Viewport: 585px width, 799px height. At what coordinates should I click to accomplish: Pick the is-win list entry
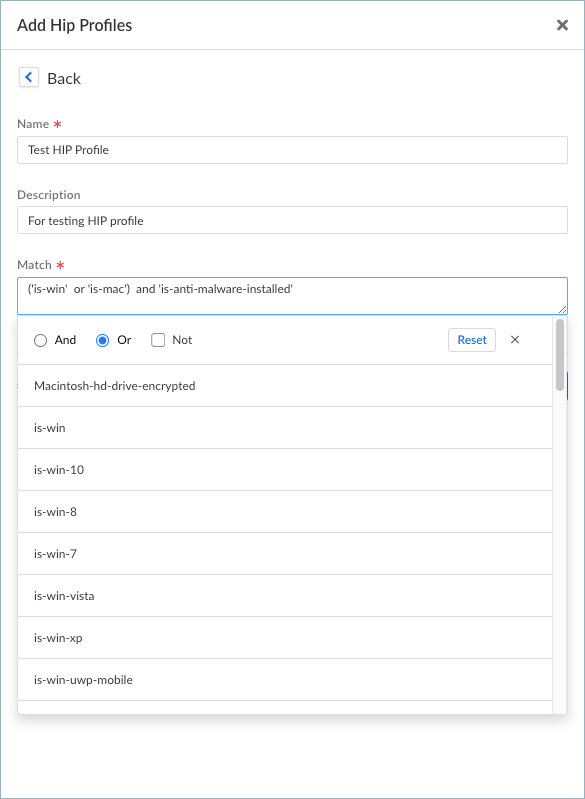(x=285, y=428)
